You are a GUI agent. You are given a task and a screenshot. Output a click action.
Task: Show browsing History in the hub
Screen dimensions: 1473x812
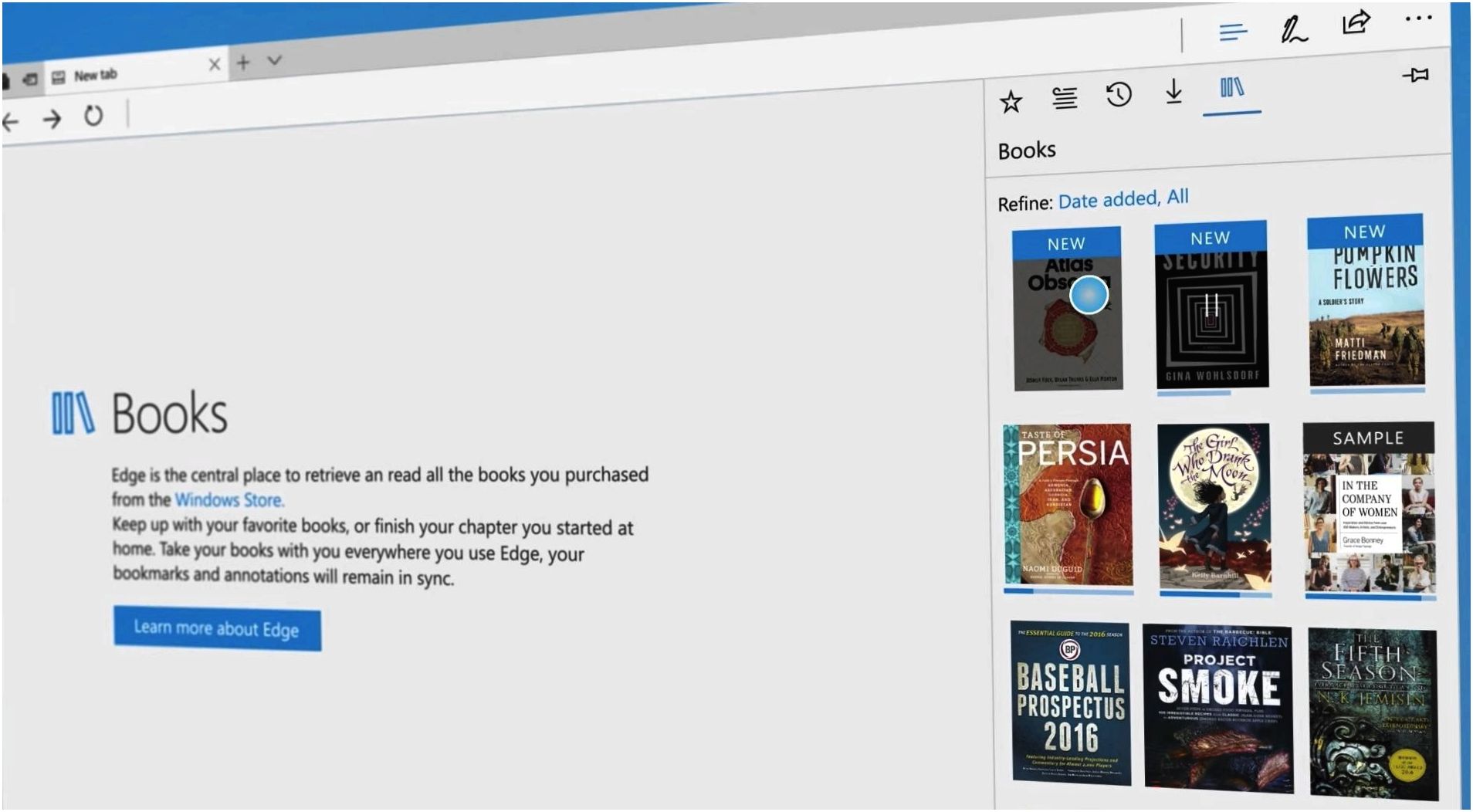tap(1119, 94)
